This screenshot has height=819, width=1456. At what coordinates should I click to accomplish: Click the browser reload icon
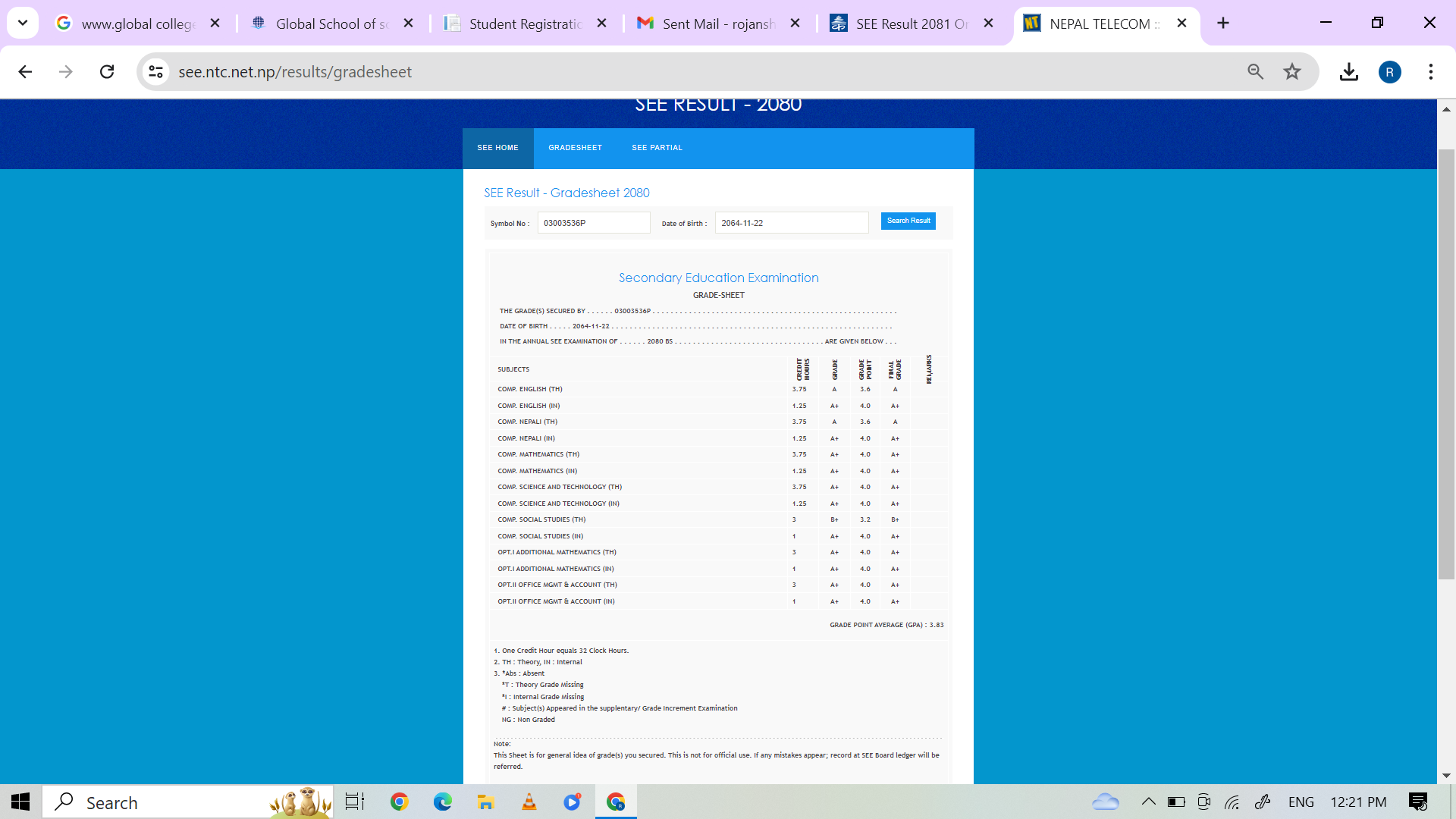[107, 71]
